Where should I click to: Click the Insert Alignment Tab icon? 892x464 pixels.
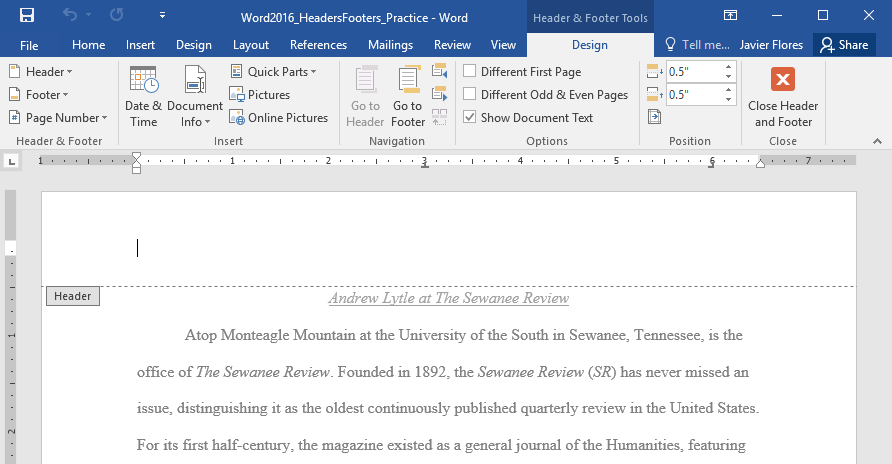coord(654,118)
